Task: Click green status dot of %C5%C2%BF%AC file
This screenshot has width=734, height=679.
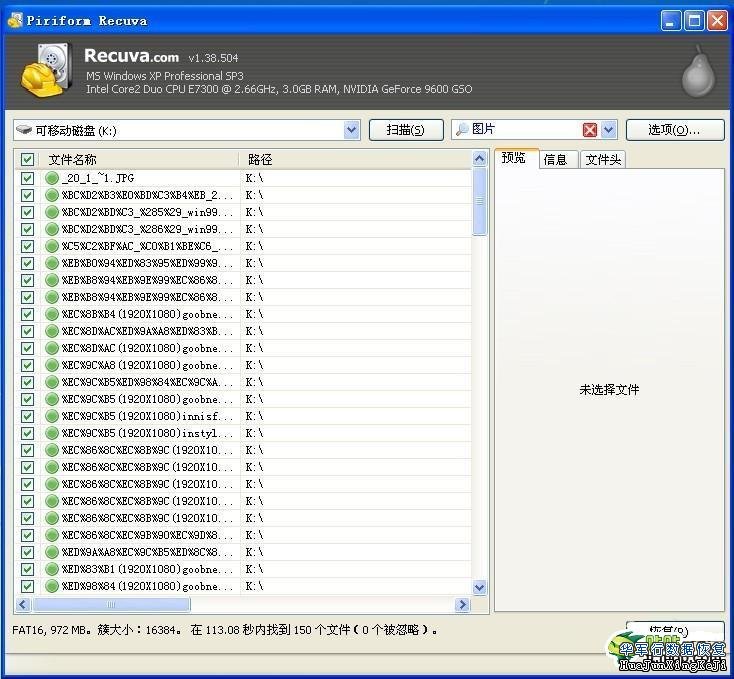Action: coord(52,246)
